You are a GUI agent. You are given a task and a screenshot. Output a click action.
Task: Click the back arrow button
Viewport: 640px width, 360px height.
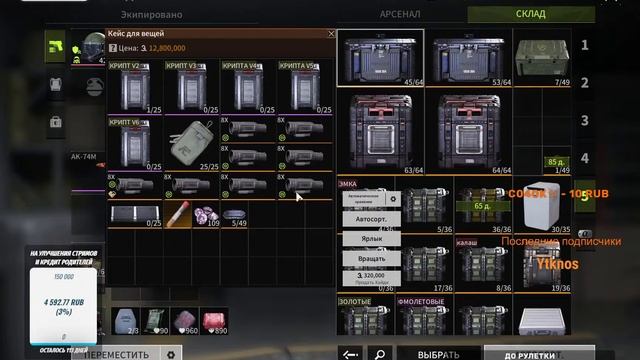tap(350, 354)
